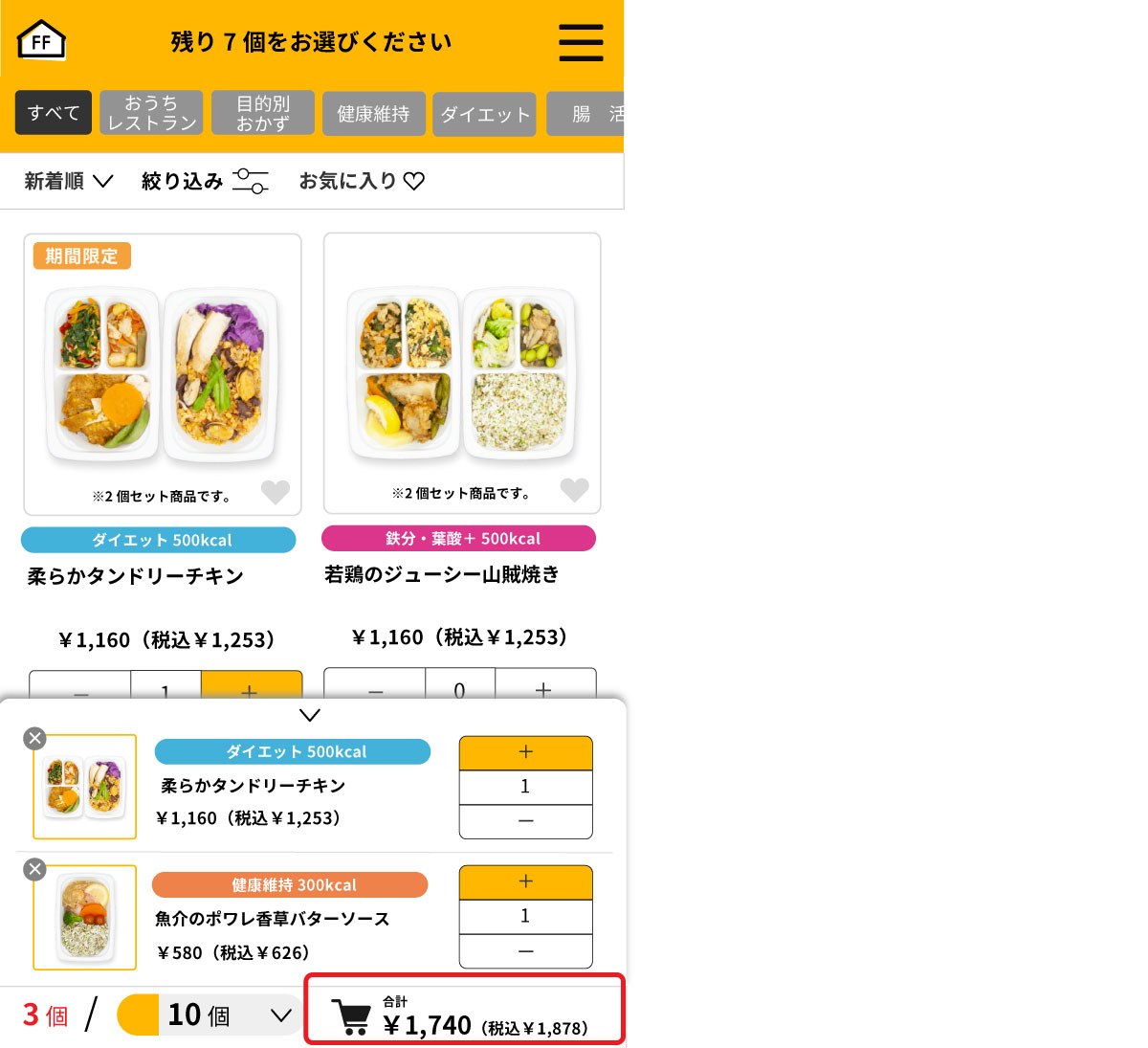Expand the 新着順 sort dropdown

(x=69, y=181)
